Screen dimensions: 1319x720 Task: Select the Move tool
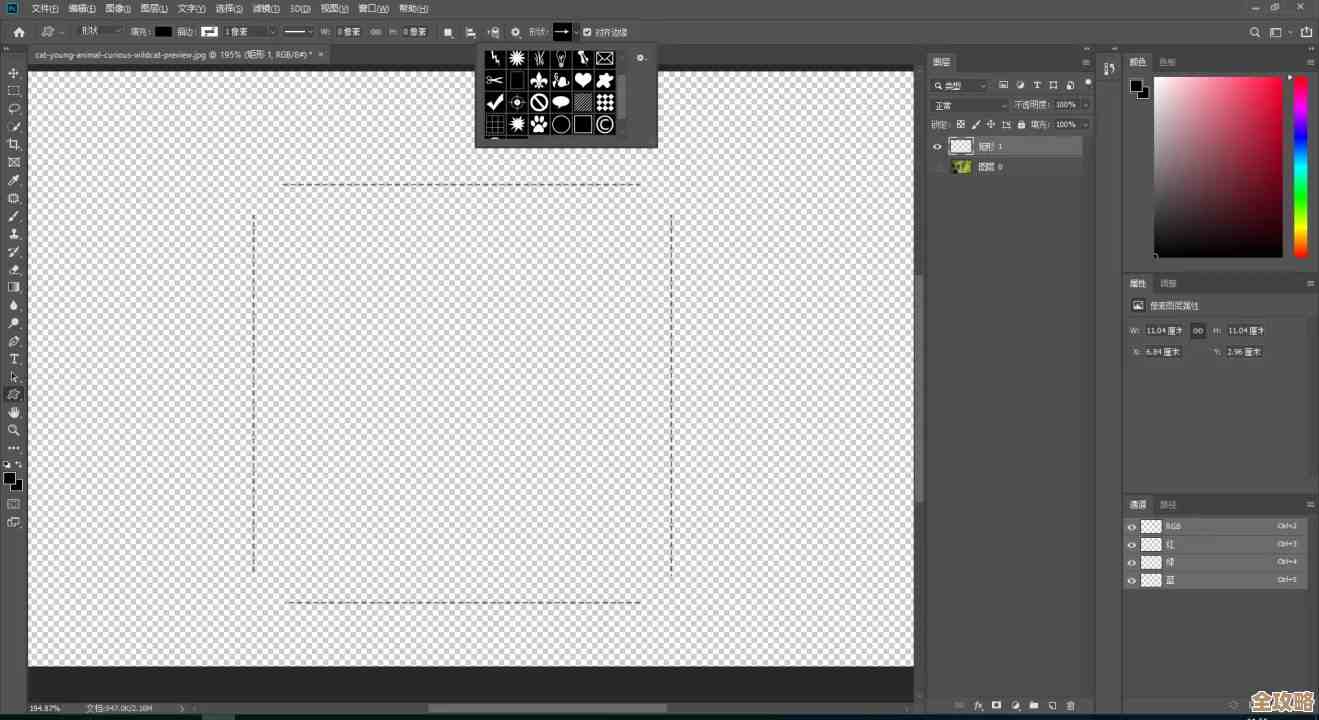point(14,73)
